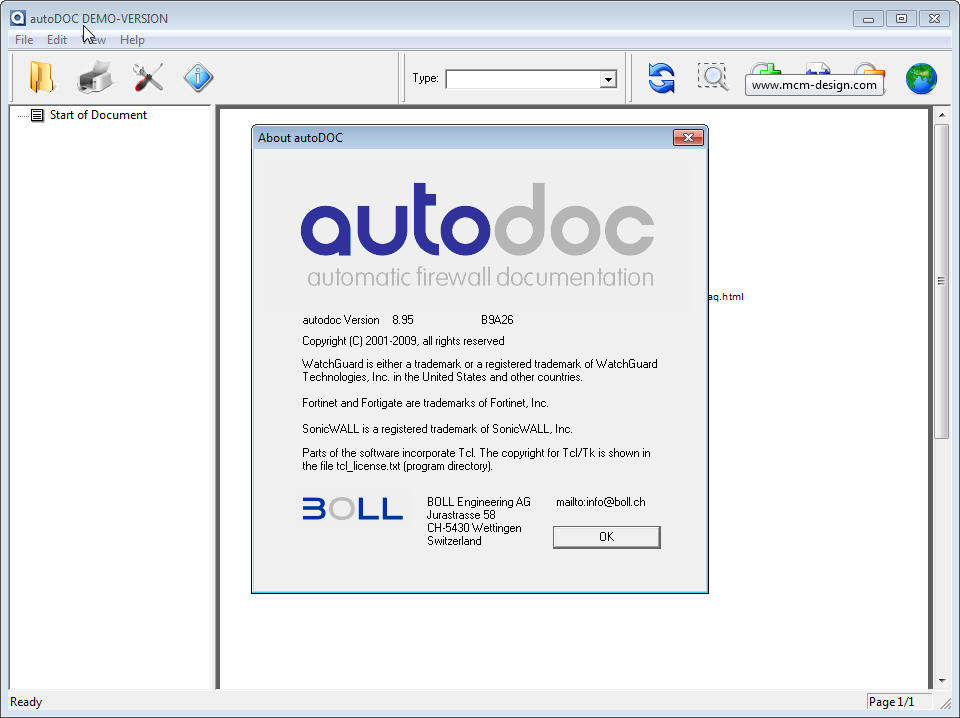Open settings via screwdriver and wrench icon

pyautogui.click(x=148, y=77)
